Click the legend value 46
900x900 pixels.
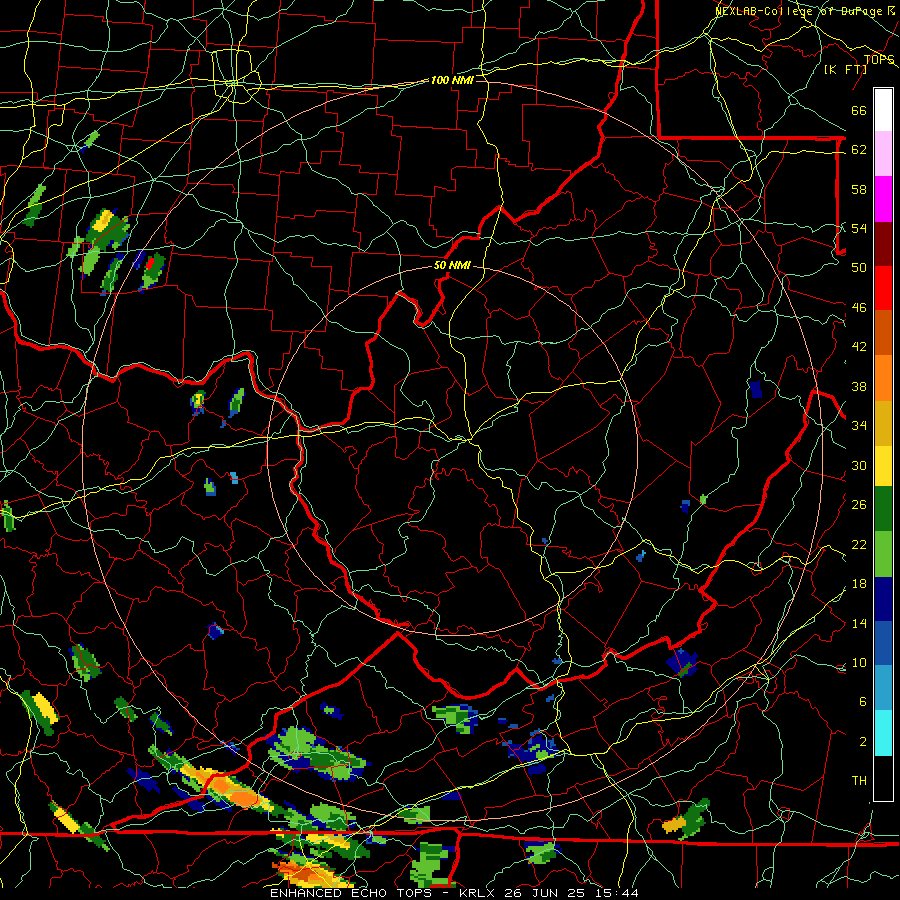(859, 307)
